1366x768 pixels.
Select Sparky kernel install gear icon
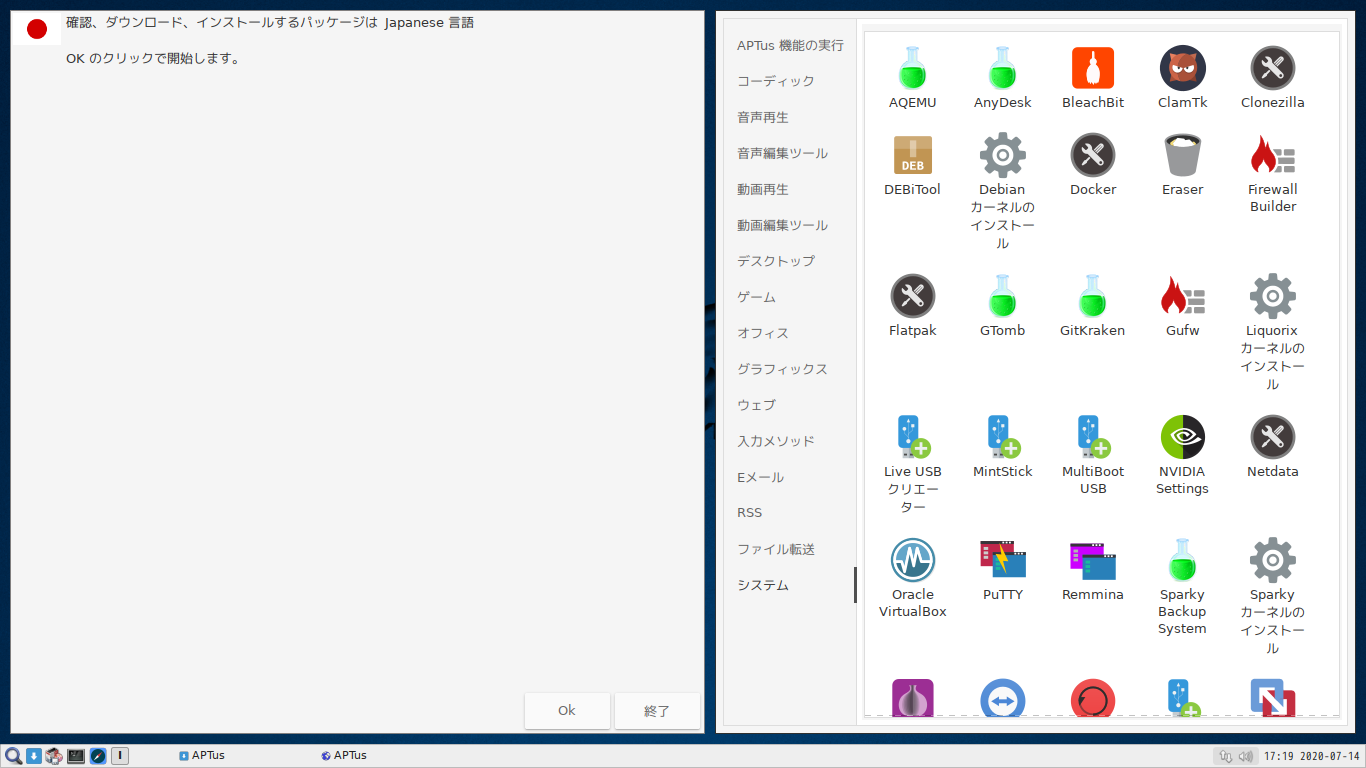[x=1273, y=560]
